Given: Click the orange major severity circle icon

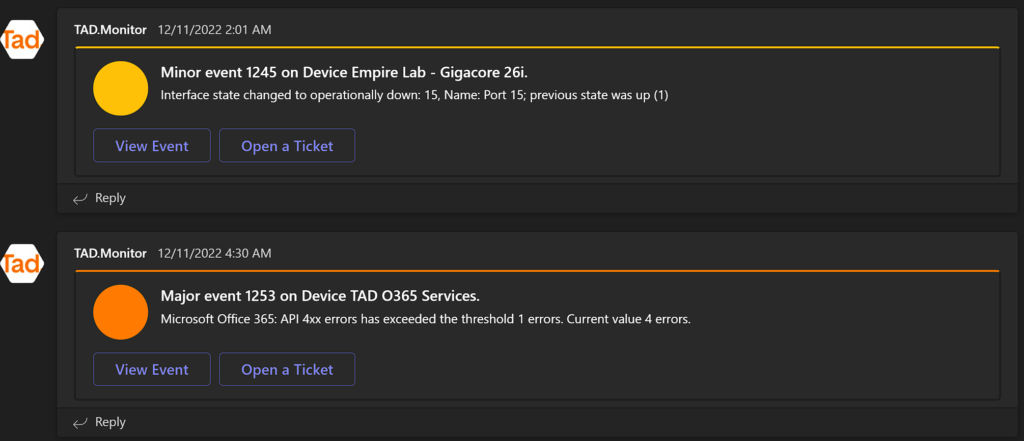Looking at the screenshot, I should tap(121, 312).
